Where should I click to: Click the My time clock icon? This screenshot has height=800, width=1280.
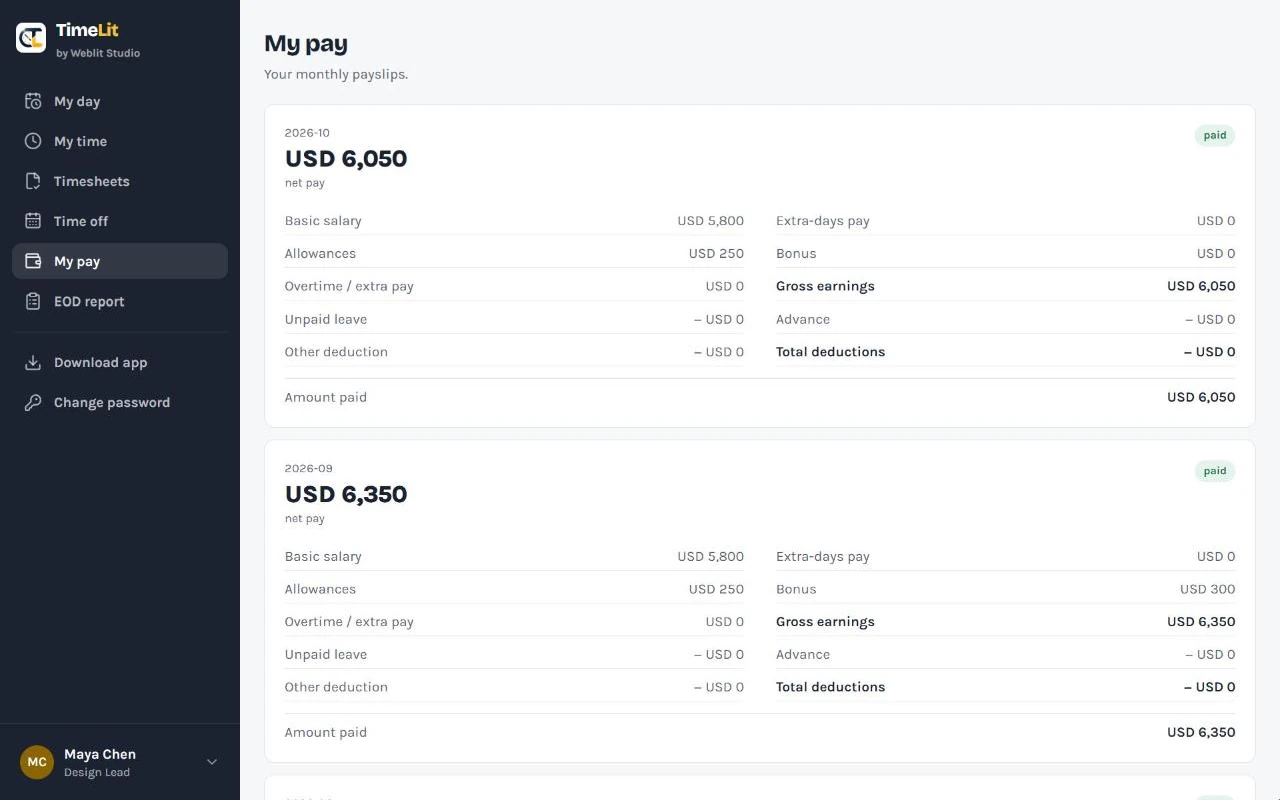[x=33, y=141]
